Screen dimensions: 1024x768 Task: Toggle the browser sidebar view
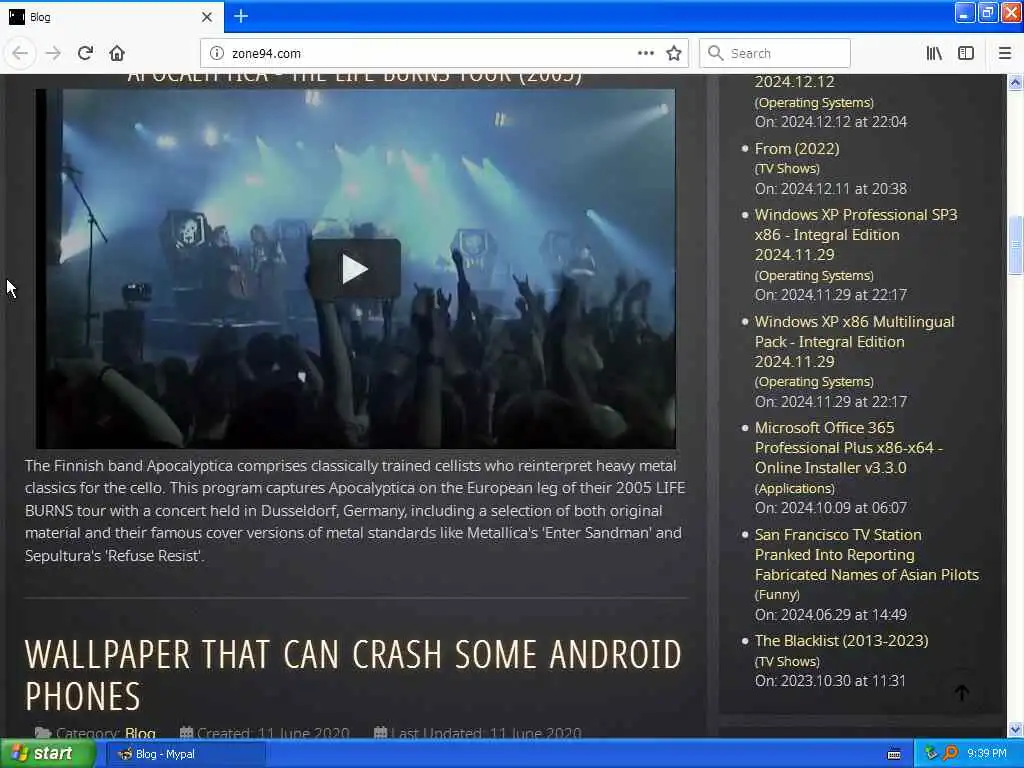point(966,53)
